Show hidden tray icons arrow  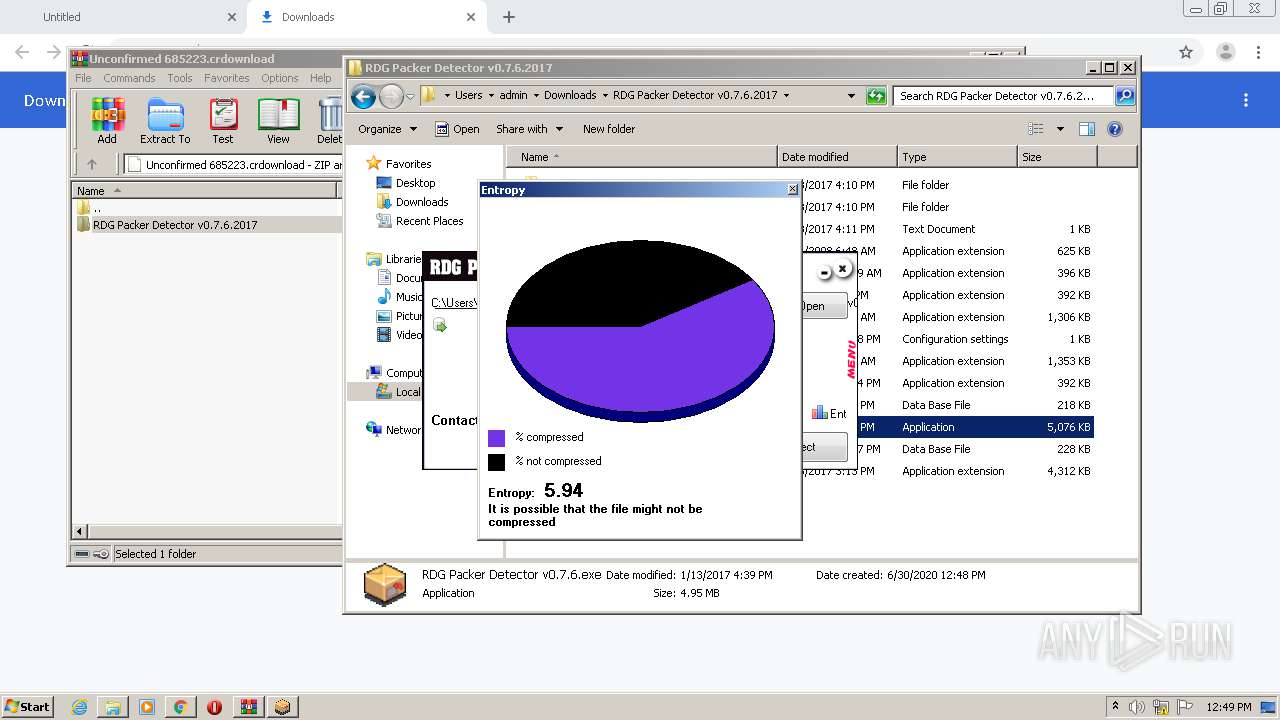tap(1116, 707)
